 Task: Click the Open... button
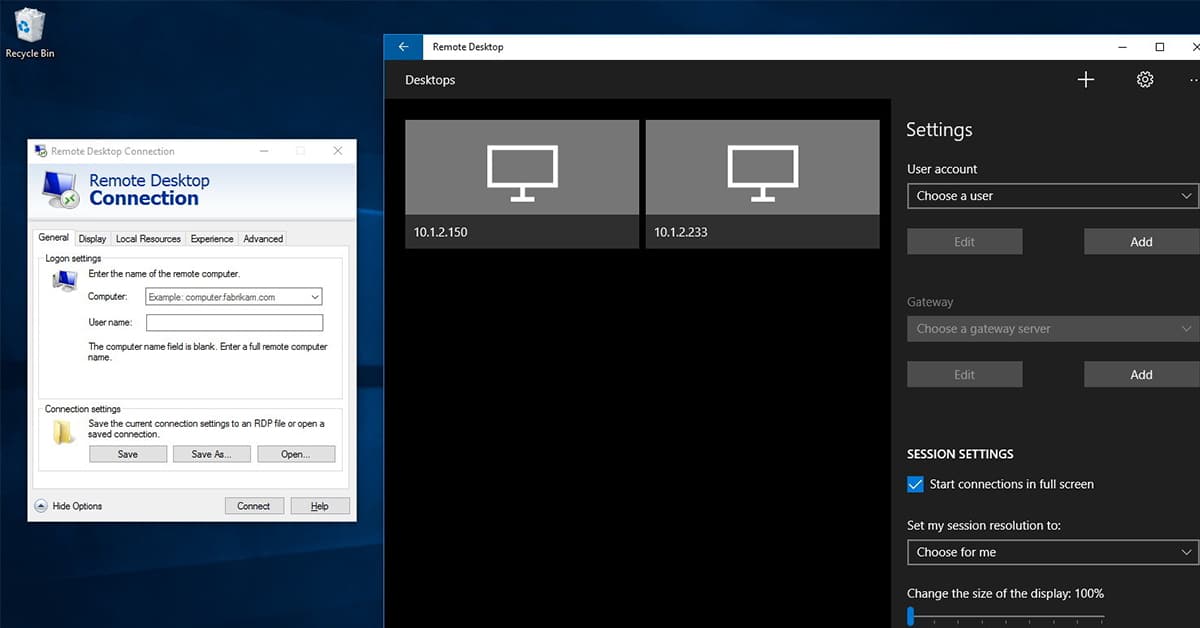[x=295, y=454]
